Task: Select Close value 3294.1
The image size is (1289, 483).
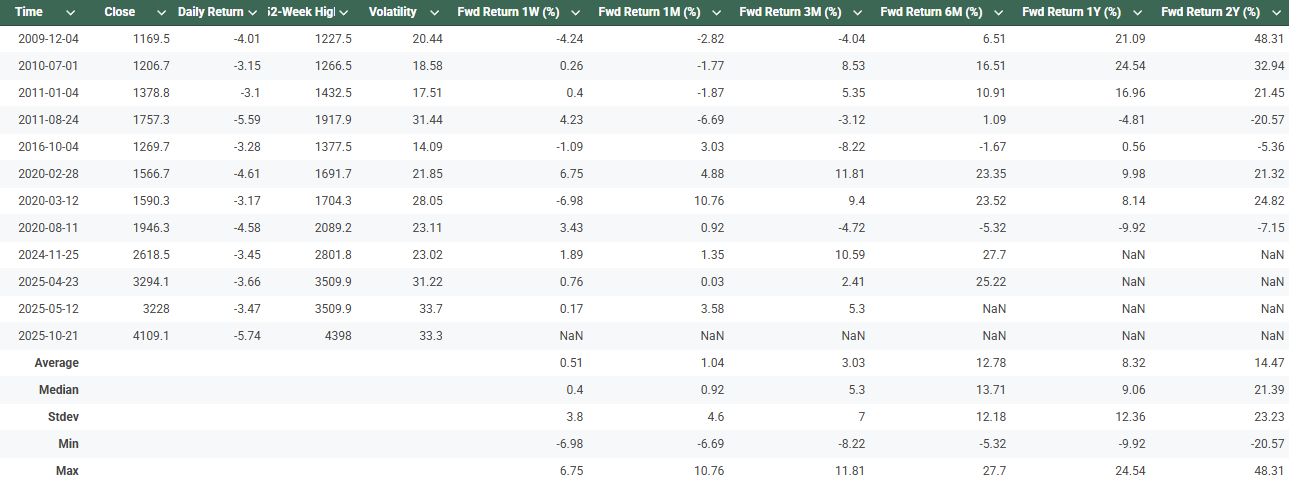Action: coord(151,282)
